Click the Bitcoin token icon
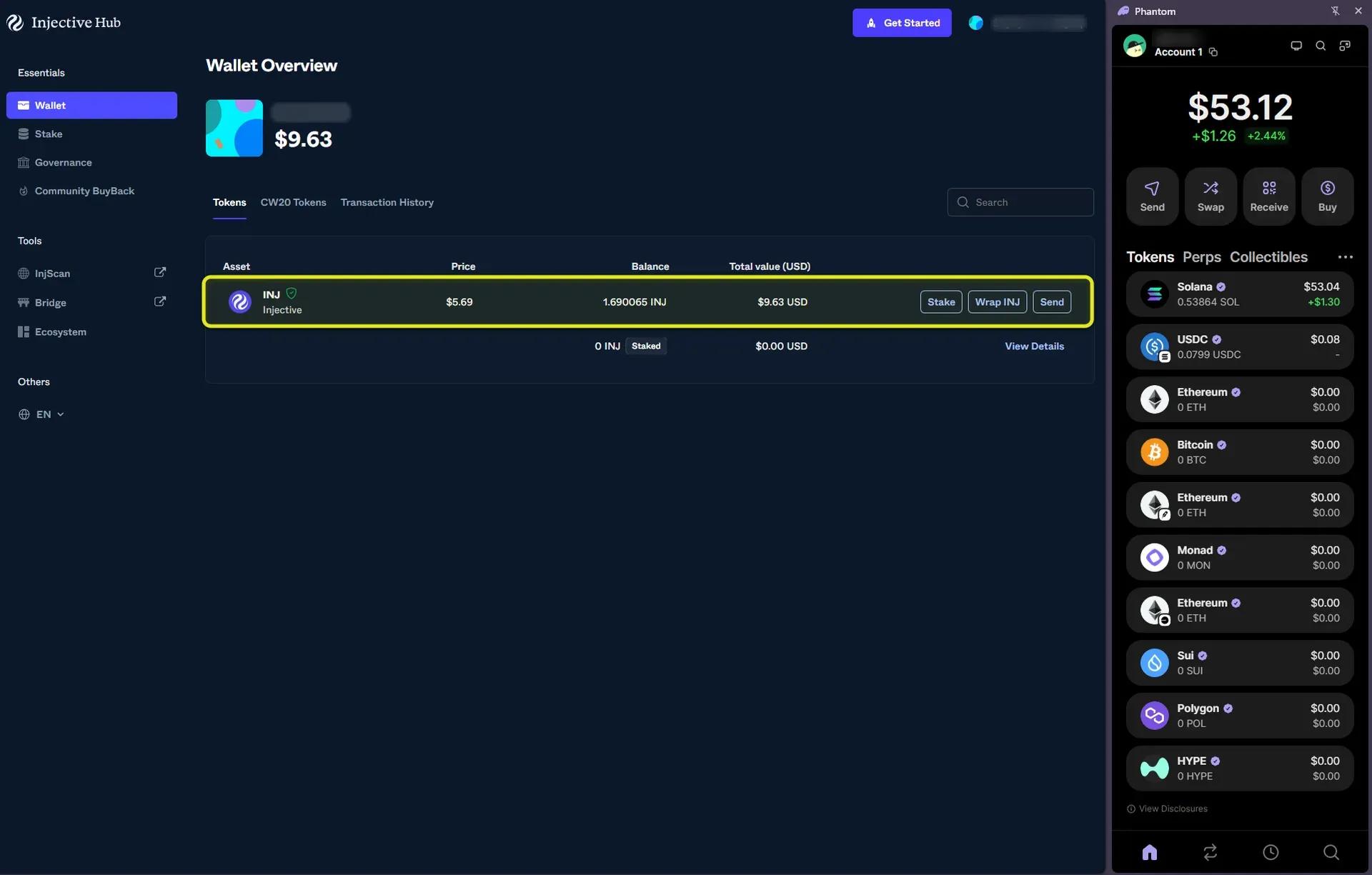 coord(1154,452)
